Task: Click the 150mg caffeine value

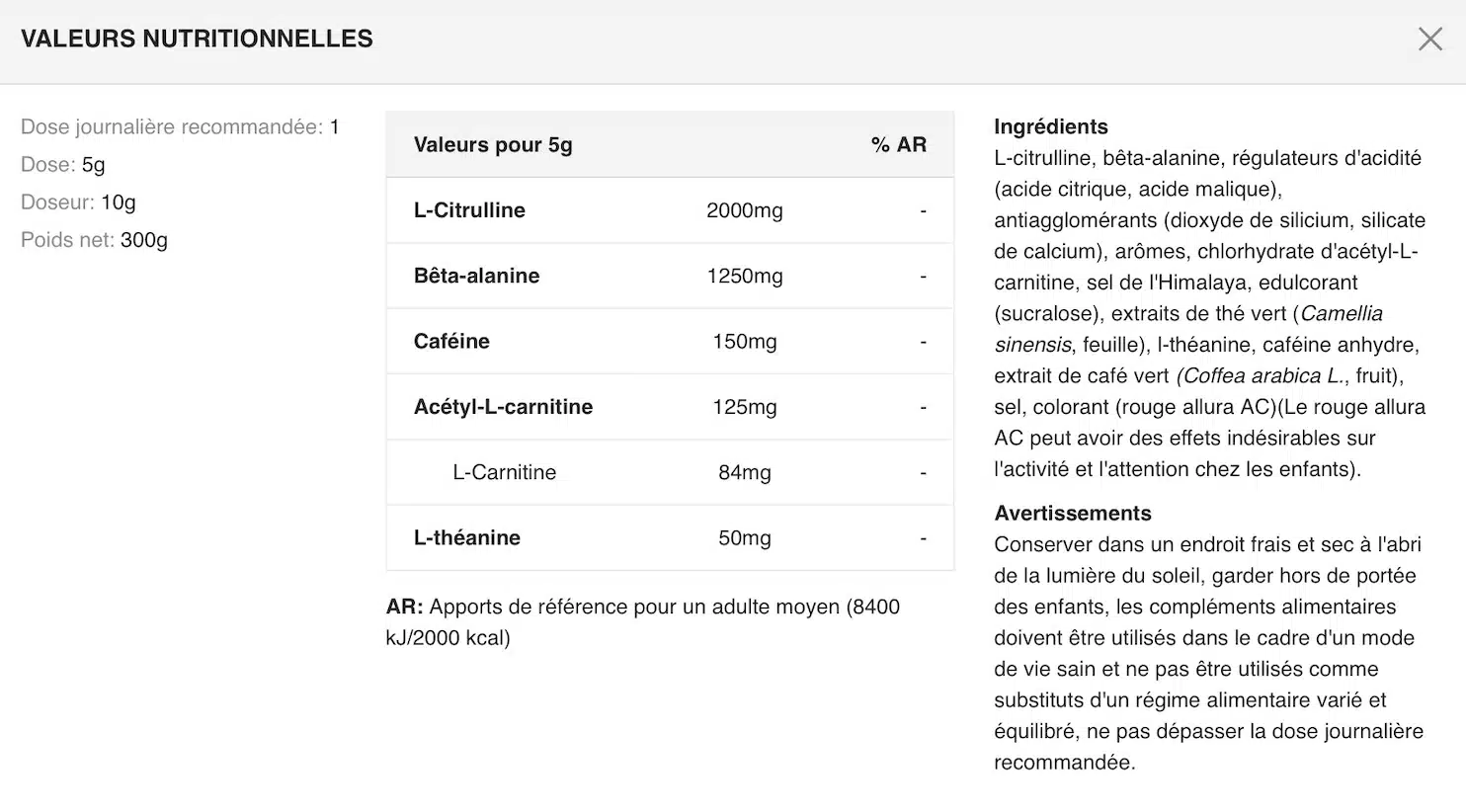Action: coord(744,341)
